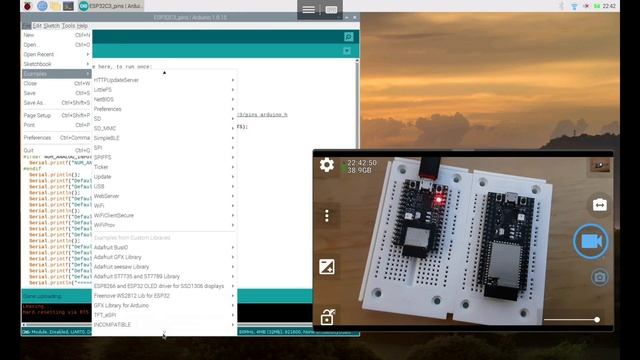Screen dimensions: 640x360
Task: Expand the Ticker examples
Action: (x=164, y=167)
